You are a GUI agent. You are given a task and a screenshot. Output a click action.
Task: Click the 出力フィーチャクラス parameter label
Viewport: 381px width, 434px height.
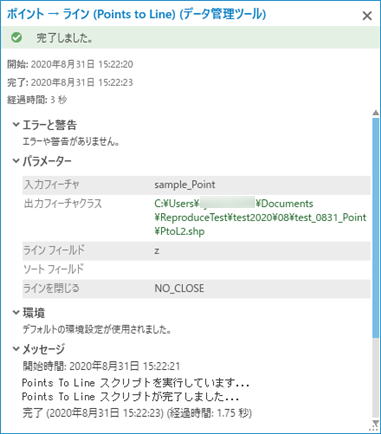63,203
